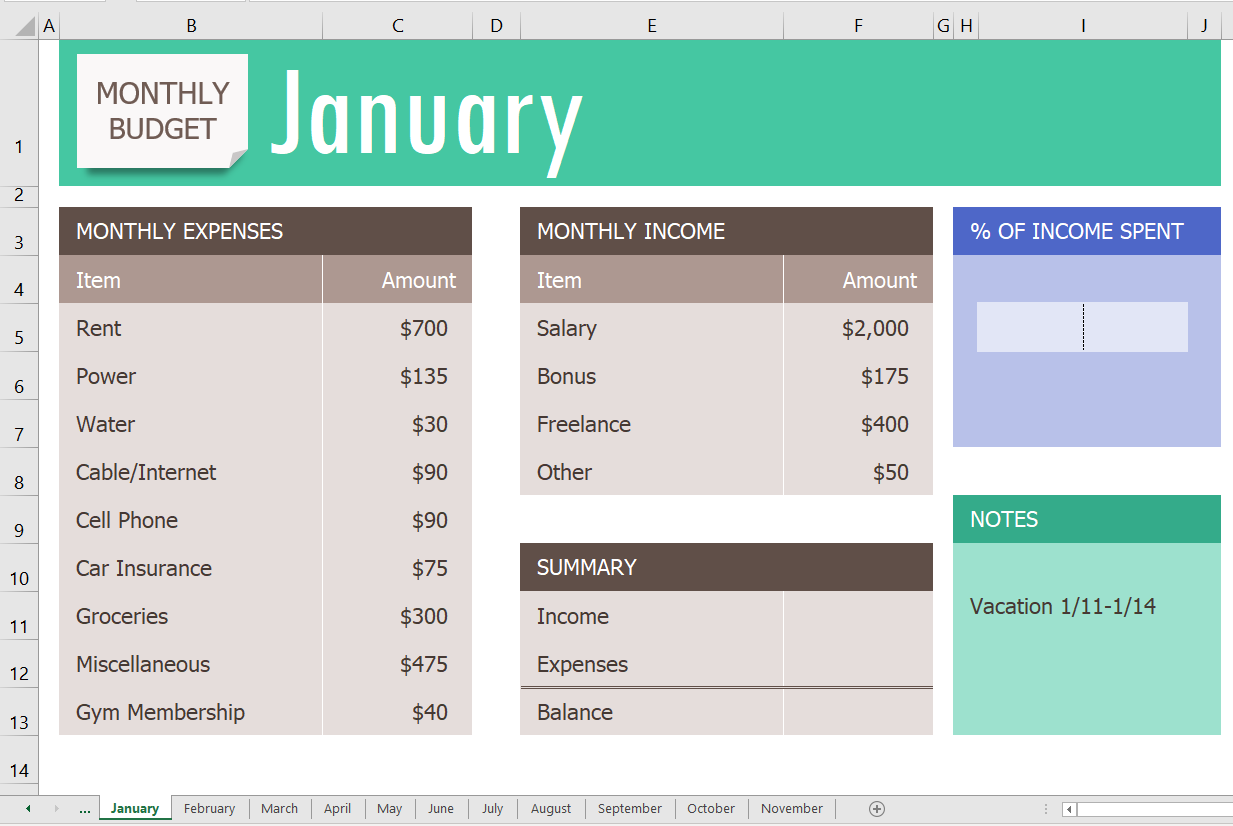Select row 11 header
1233x826 pixels.
tap(19, 616)
